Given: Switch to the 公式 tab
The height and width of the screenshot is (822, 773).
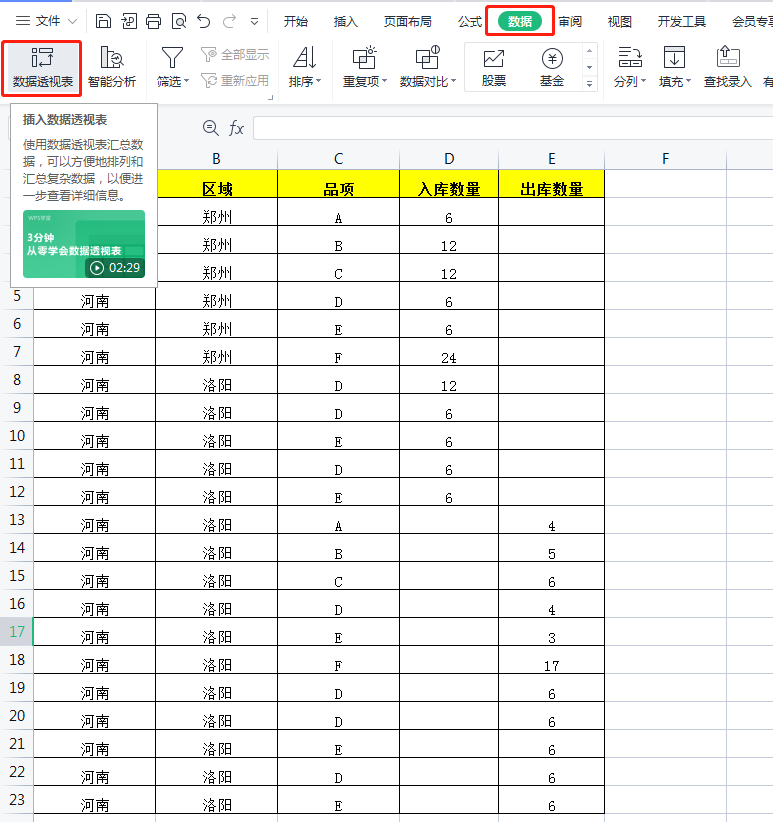Looking at the screenshot, I should [470, 21].
